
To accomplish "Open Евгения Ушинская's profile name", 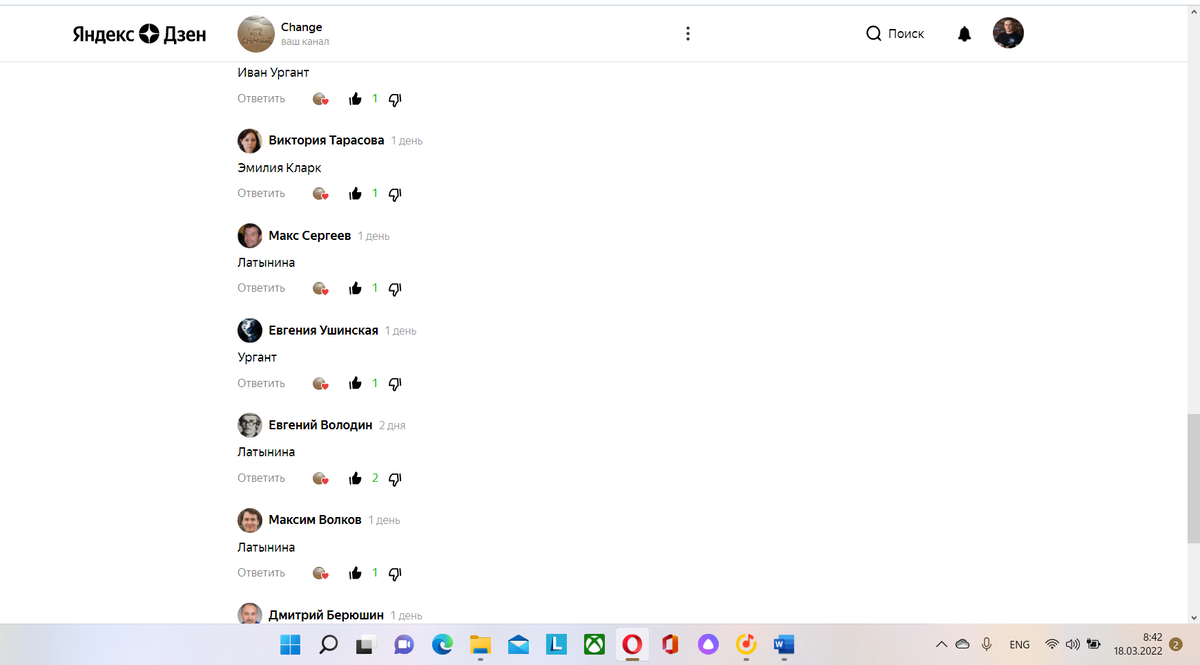I will pos(323,331).
